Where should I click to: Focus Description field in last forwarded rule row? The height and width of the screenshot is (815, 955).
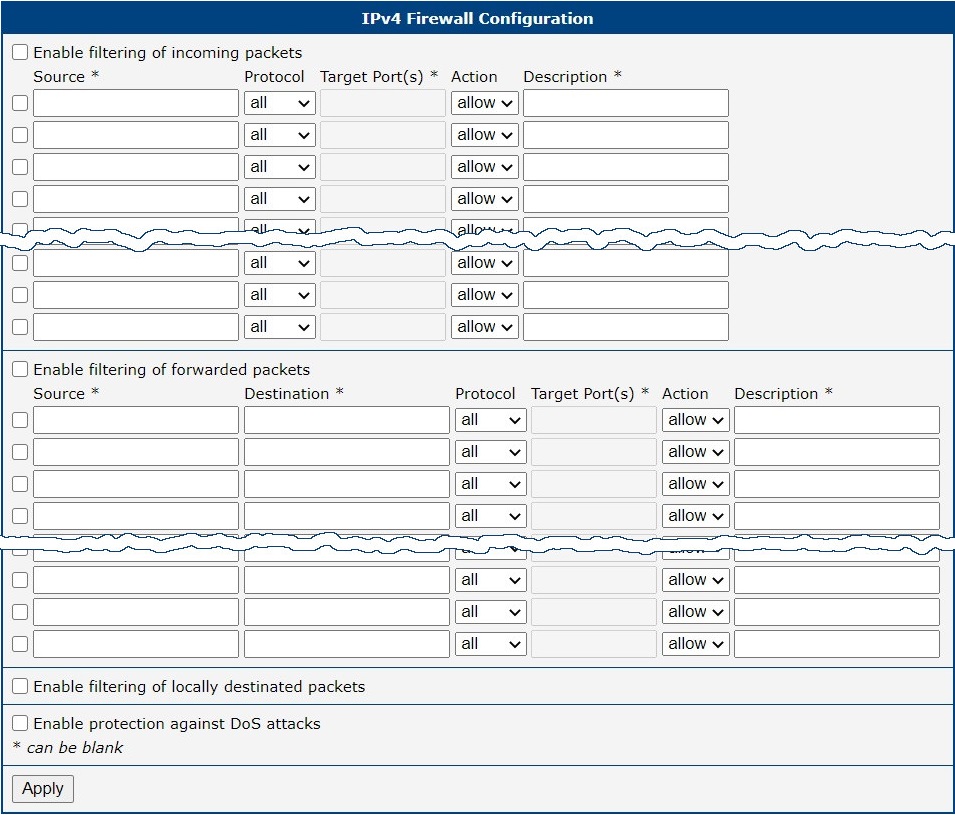click(837, 644)
